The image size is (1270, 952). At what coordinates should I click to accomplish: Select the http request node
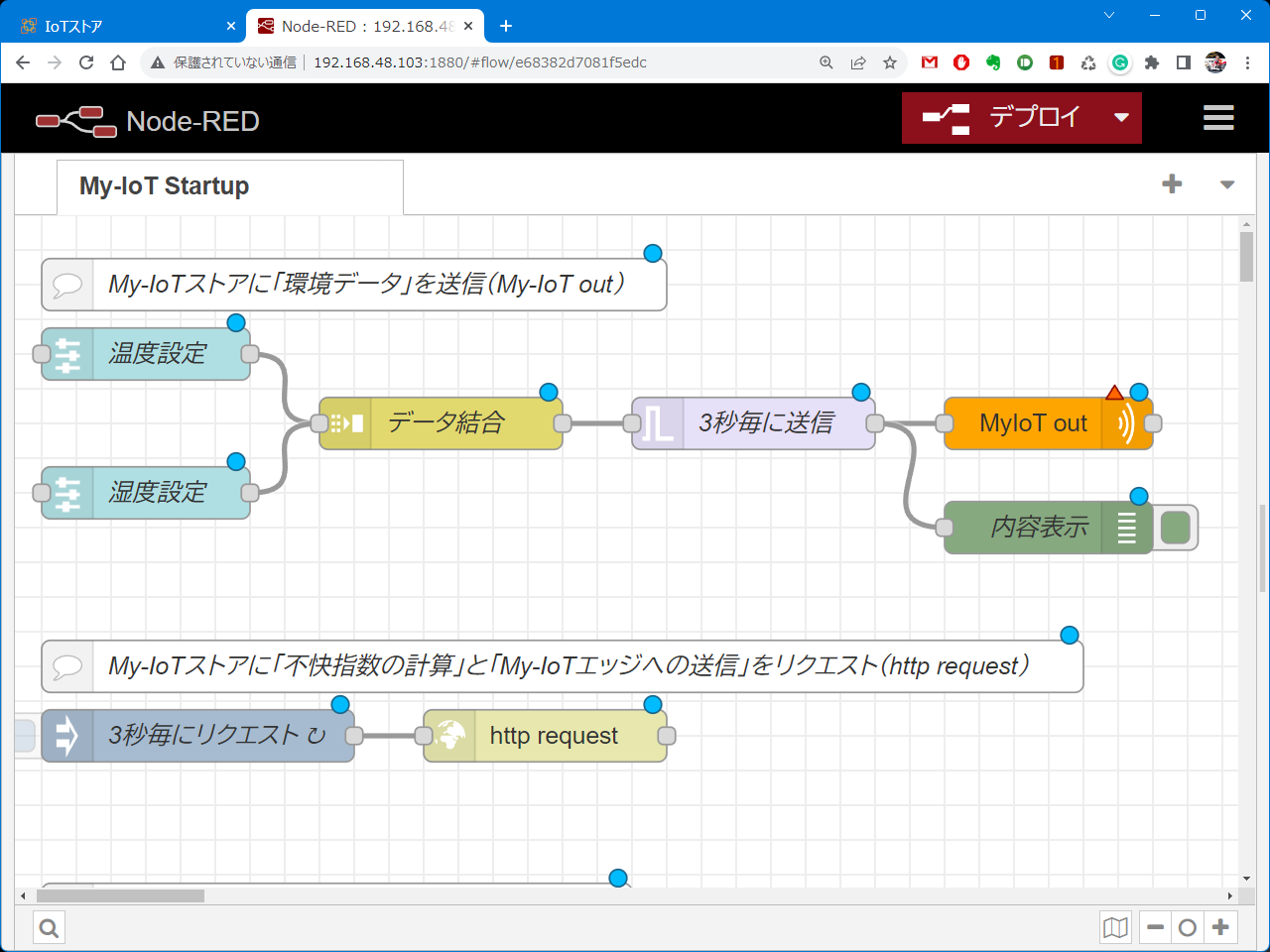click(x=545, y=736)
